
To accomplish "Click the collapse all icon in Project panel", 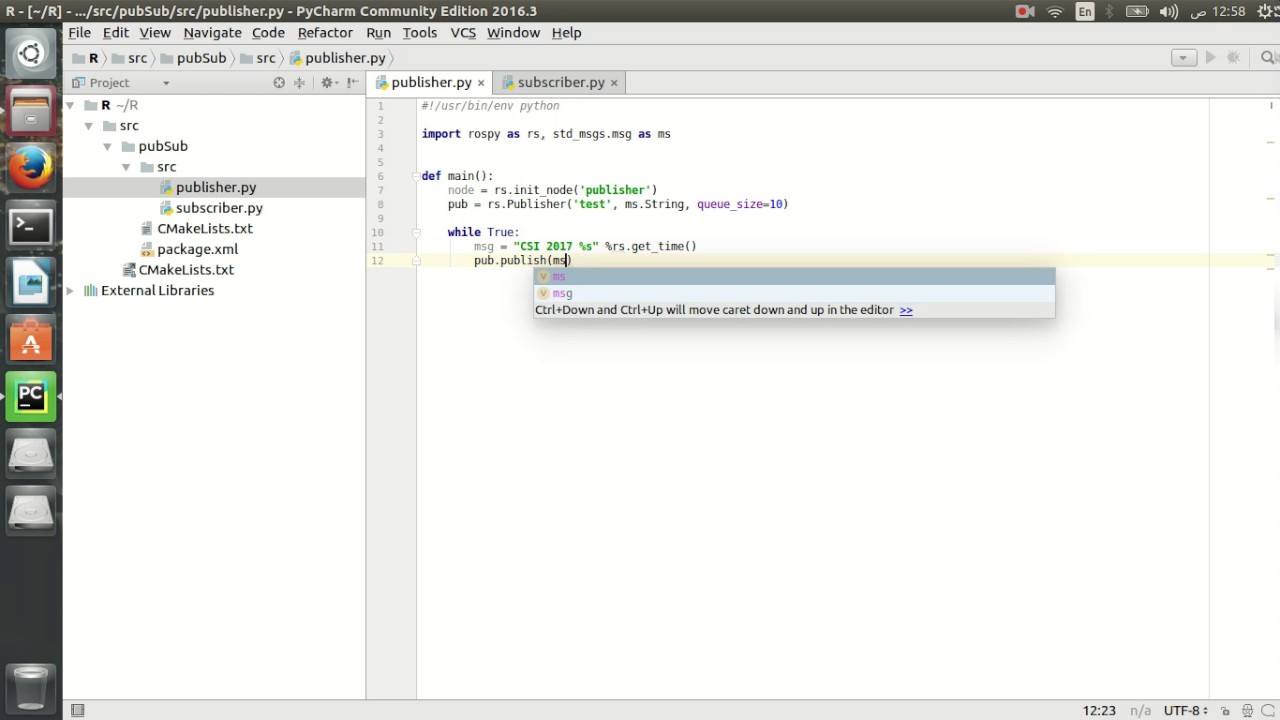I will point(299,83).
